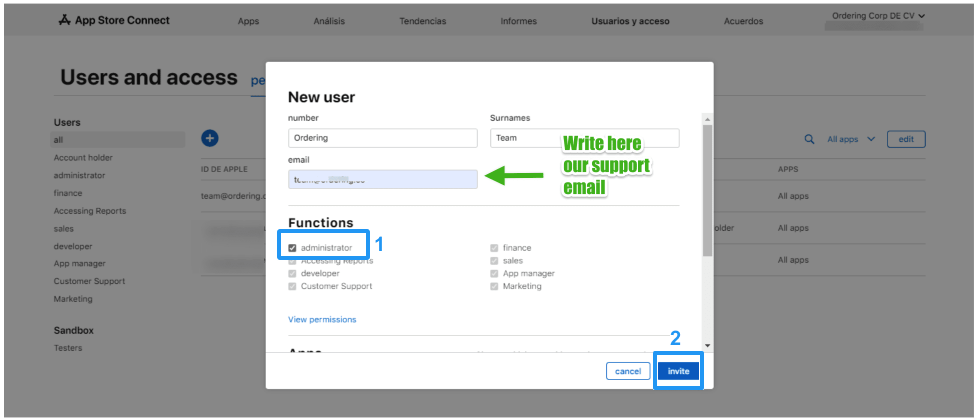Image resolution: width=975 pixels, height=420 pixels.
Task: Click the blue plus add-user icon
Action: (210, 138)
